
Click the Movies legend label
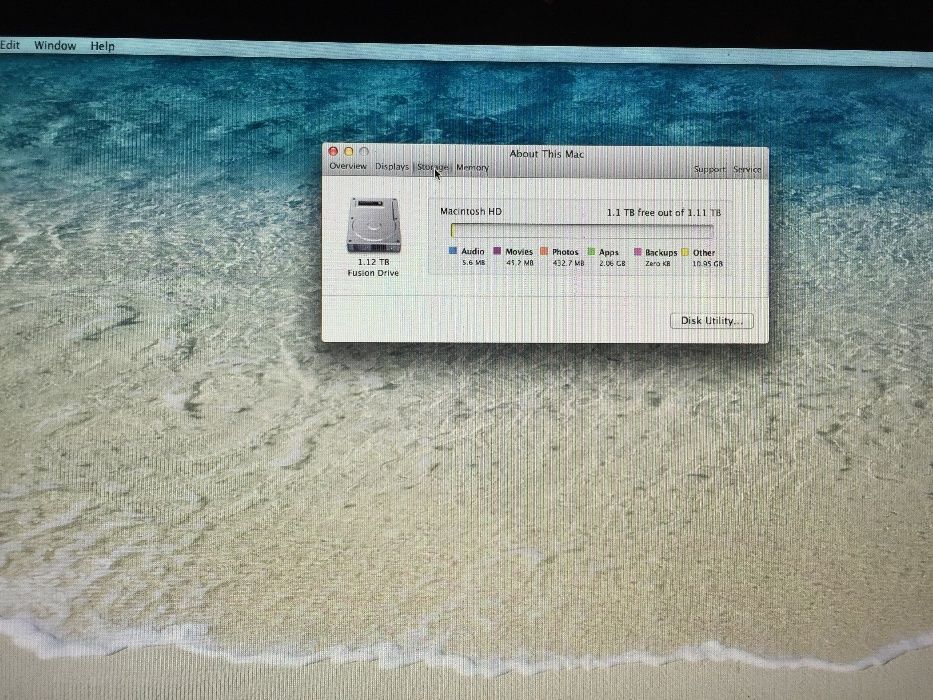[x=519, y=252]
